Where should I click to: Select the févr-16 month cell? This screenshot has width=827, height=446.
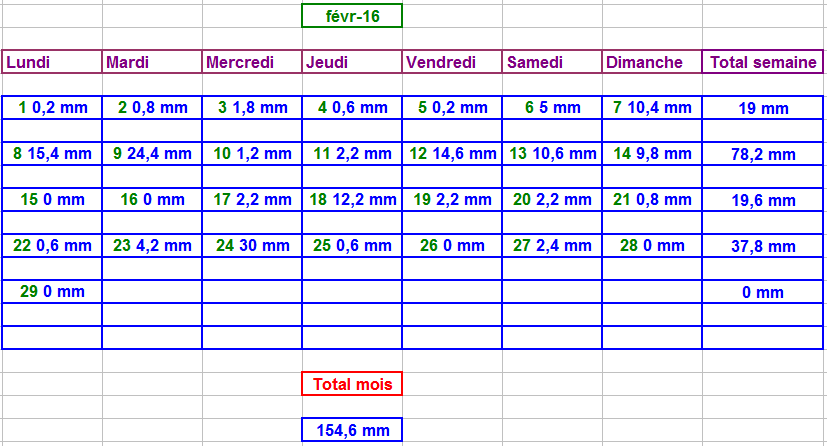(352, 16)
